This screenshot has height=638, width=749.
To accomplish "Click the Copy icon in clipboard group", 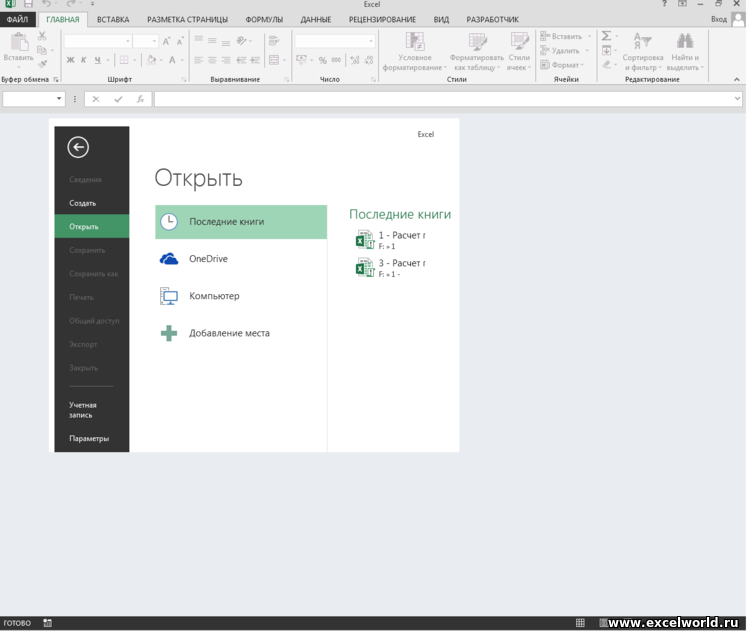I will (x=42, y=50).
